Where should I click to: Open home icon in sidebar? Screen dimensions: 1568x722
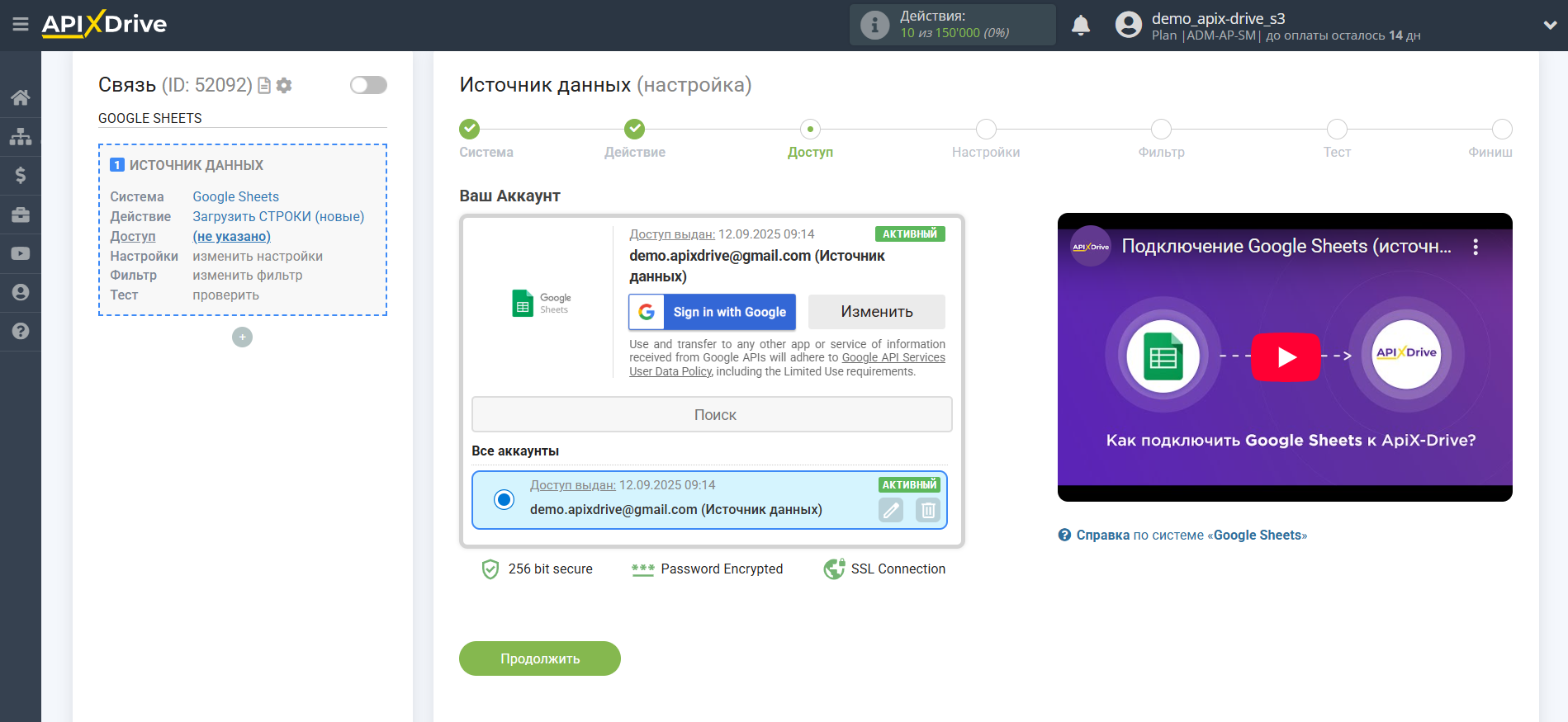pos(21,97)
